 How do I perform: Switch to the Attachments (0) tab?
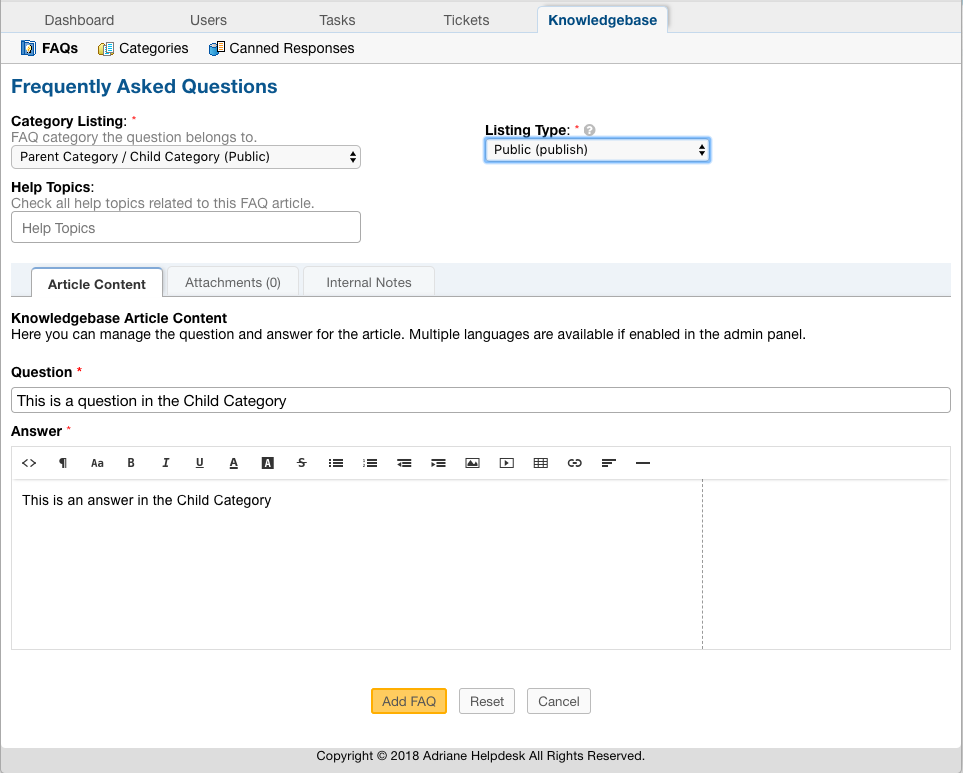tap(233, 283)
